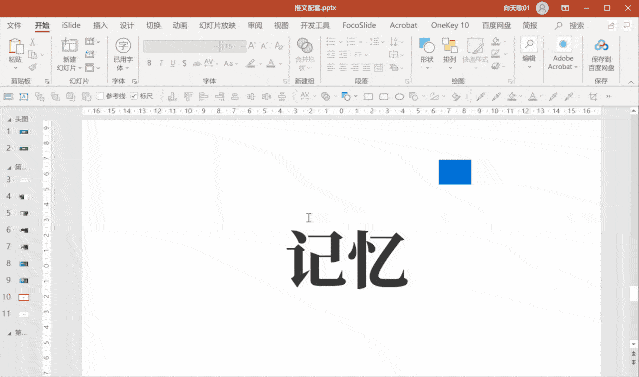Click the shape fill color bucket
Image resolution: width=639 pixels, height=377 pixels.
[496, 41]
